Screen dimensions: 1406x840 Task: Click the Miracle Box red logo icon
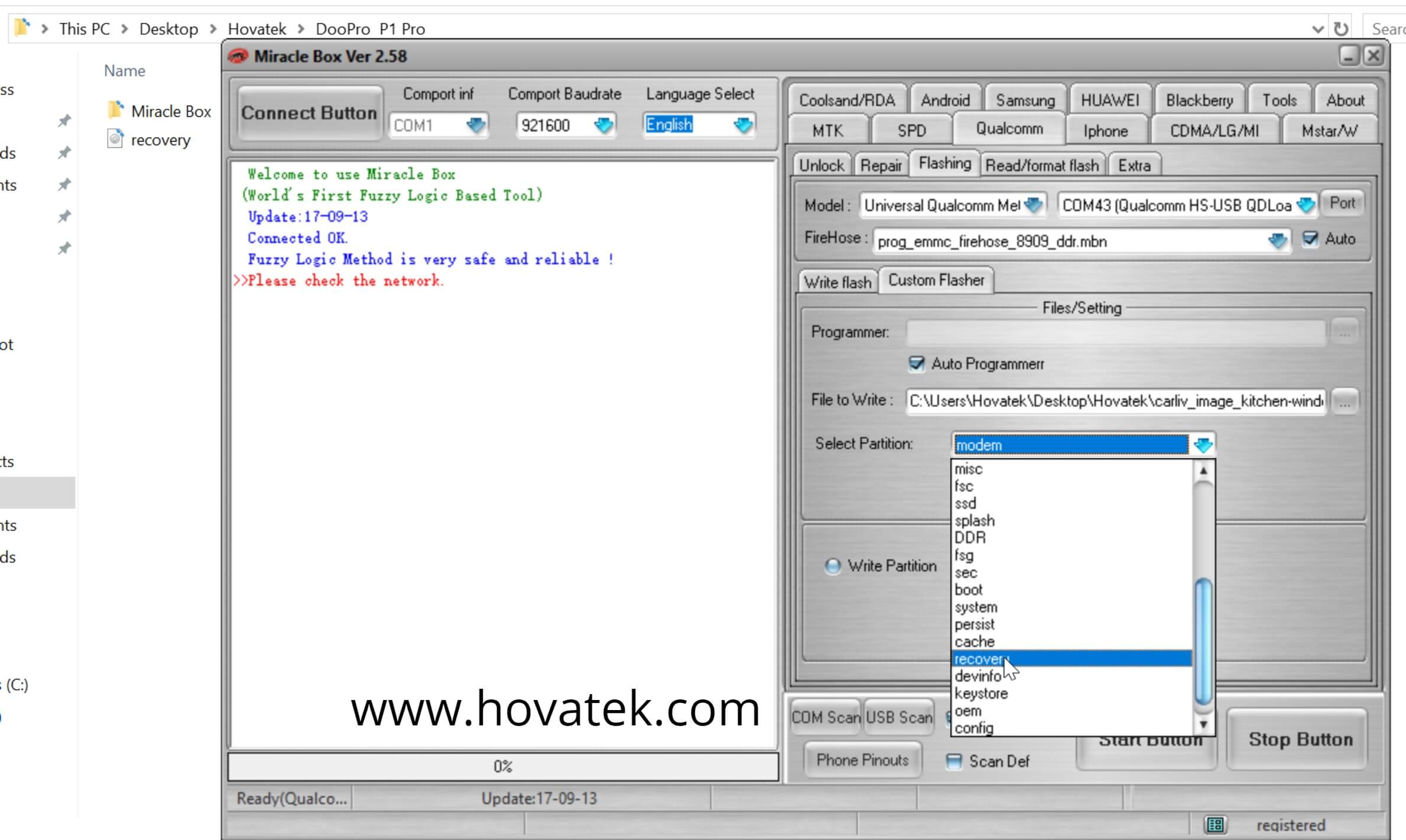(238, 57)
